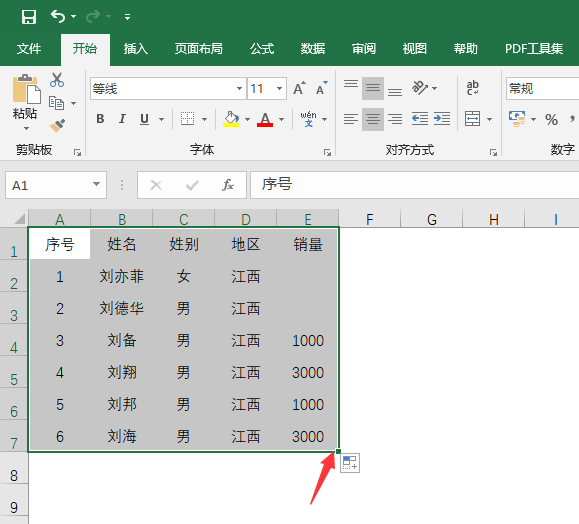Open the 常规 number format box
579x524 pixels.
[x=542, y=89]
